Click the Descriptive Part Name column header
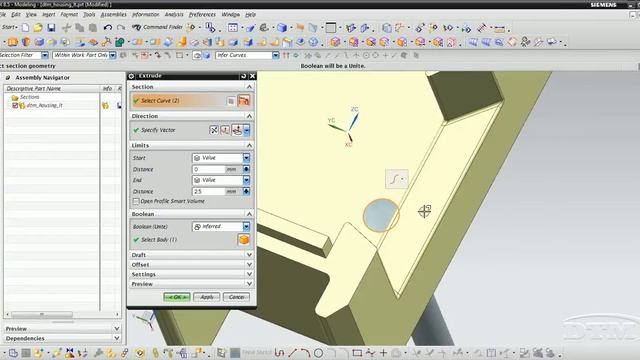The width and height of the screenshot is (640, 360). 52,89
